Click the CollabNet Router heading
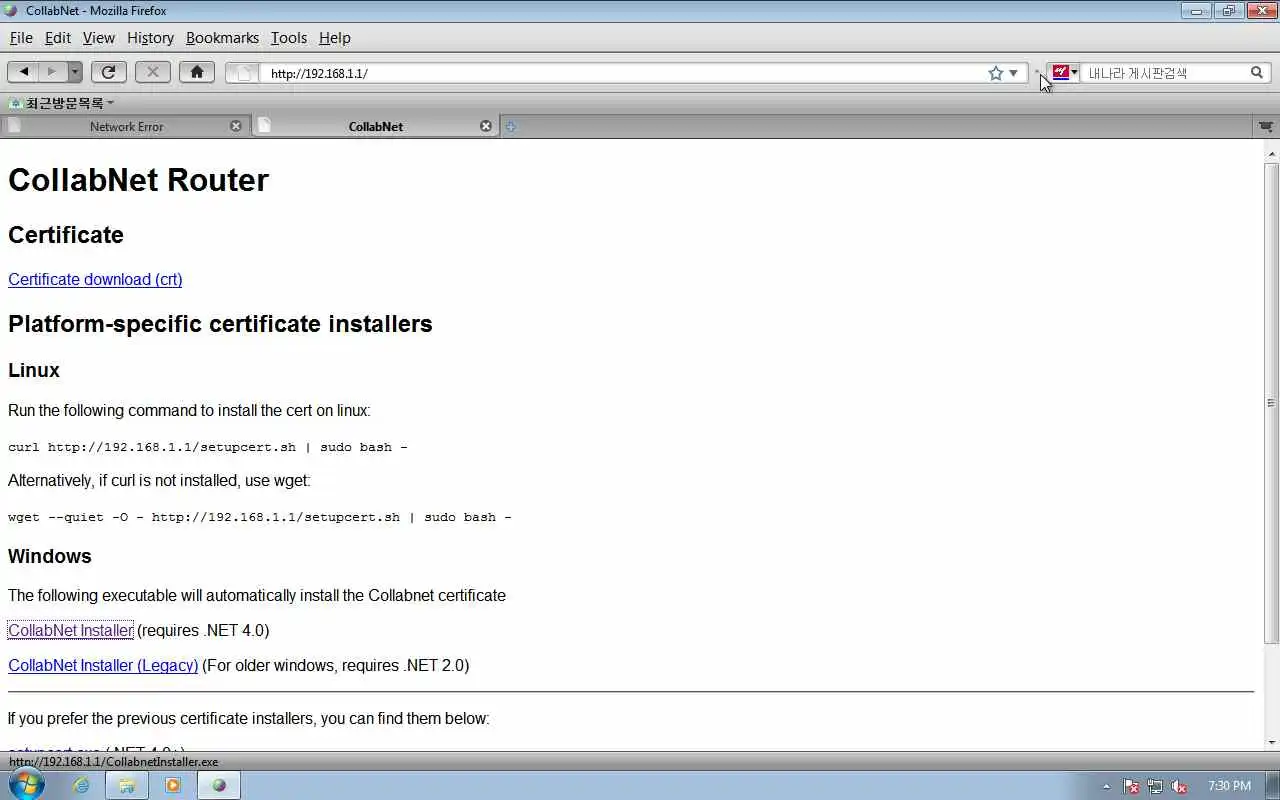 (x=138, y=180)
